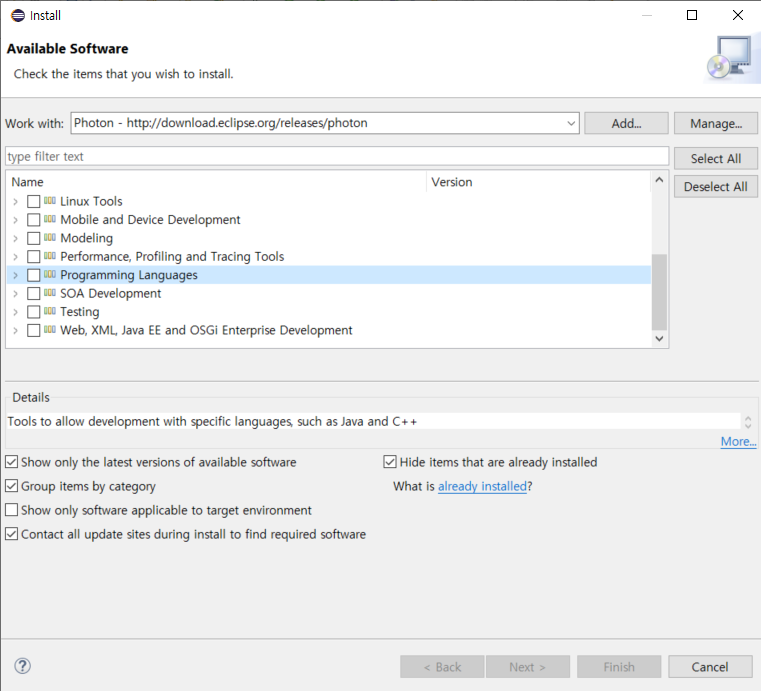Click the SOA Development category icon
761x691 pixels.
click(x=50, y=292)
